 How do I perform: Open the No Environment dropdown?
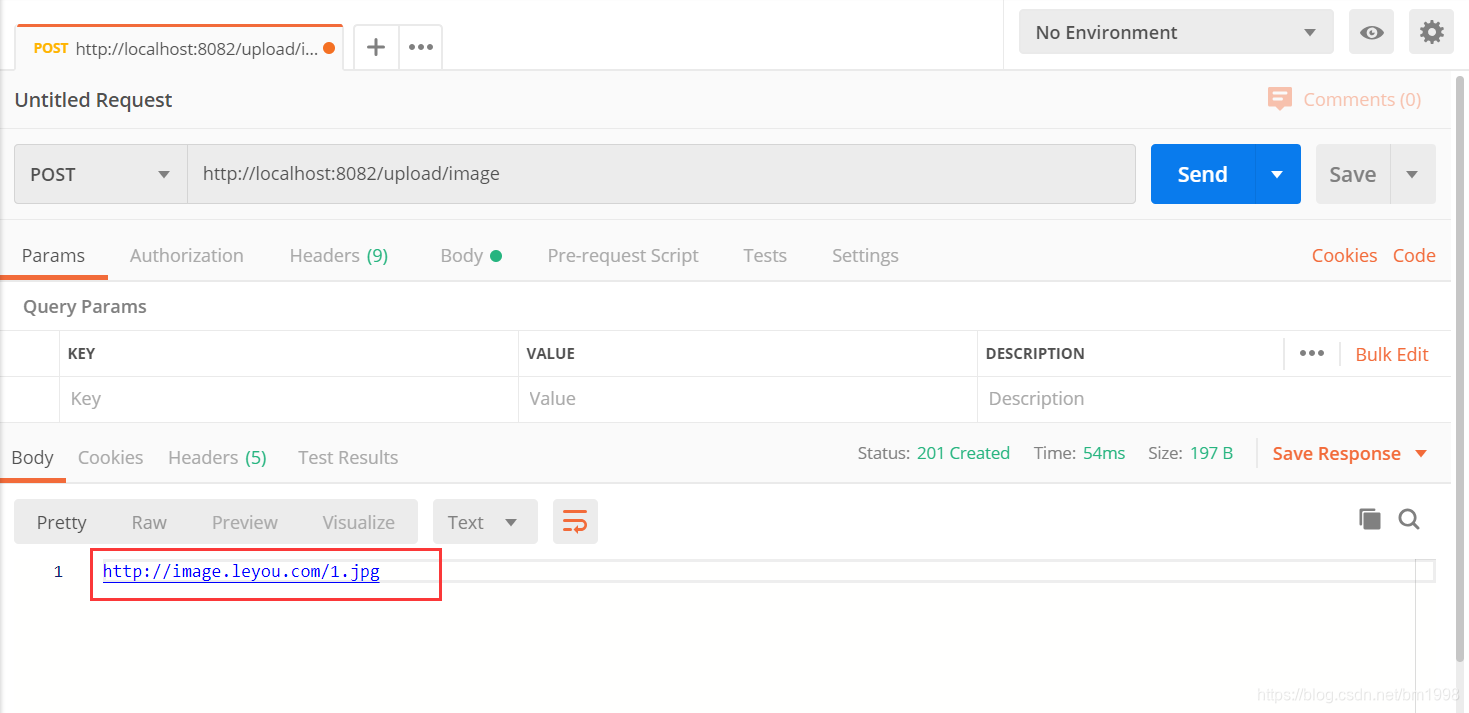pos(1176,32)
